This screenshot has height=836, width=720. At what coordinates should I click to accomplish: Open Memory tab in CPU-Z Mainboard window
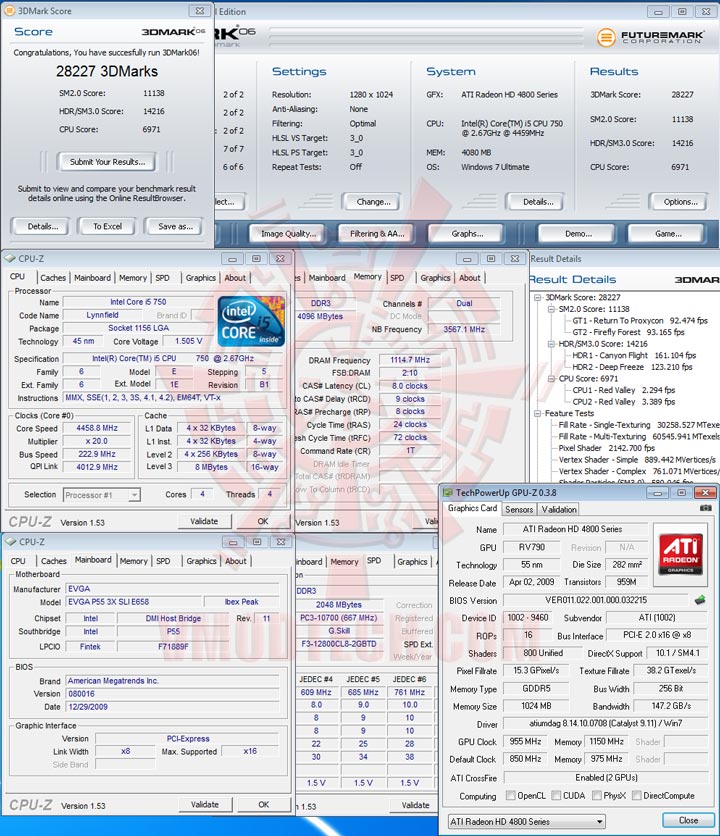tap(133, 561)
